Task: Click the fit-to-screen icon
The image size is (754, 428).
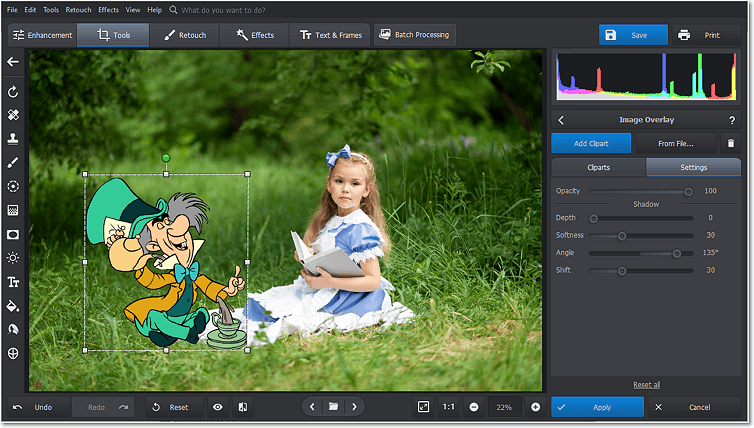Action: [423, 407]
